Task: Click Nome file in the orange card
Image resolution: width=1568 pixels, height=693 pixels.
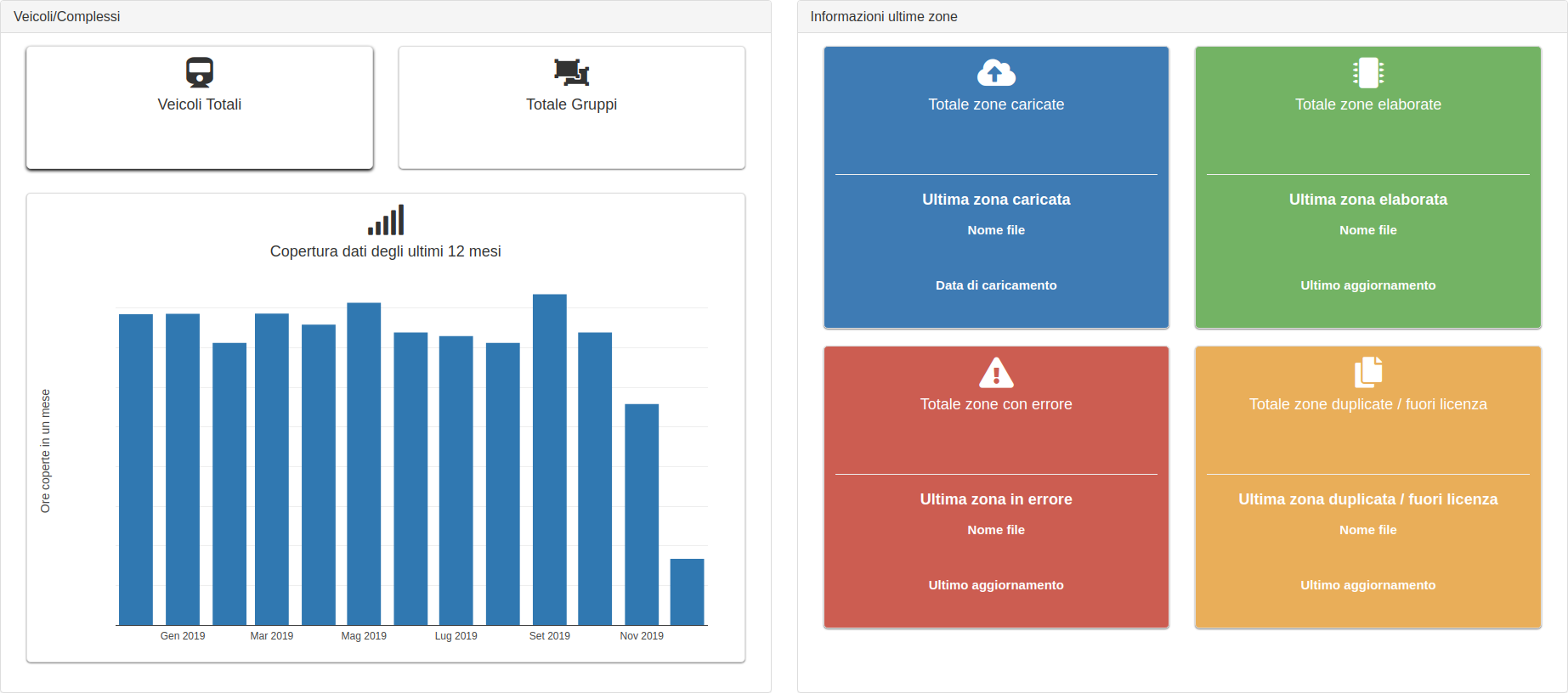Action: 1368,530
